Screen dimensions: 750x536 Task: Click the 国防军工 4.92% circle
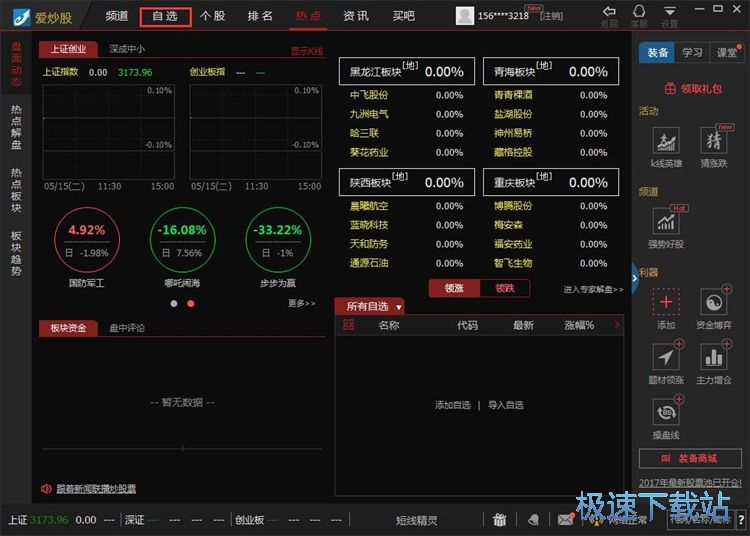[x=87, y=240]
